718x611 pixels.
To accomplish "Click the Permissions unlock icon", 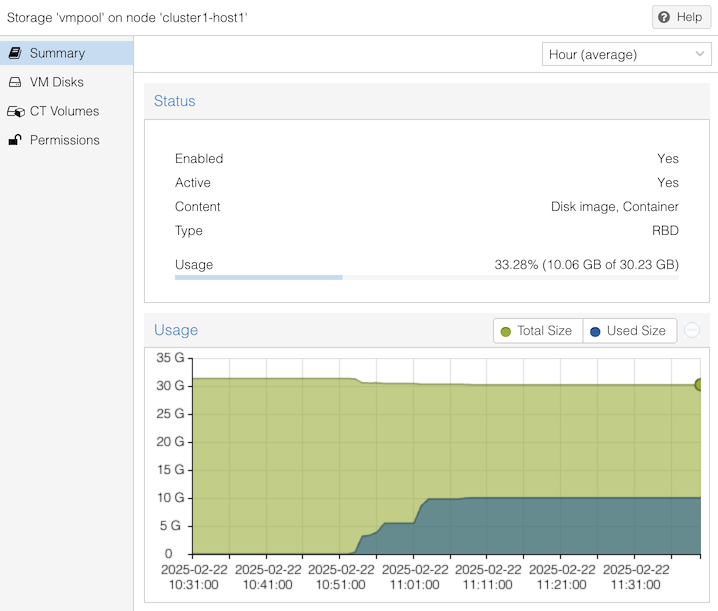I will pos(15,140).
